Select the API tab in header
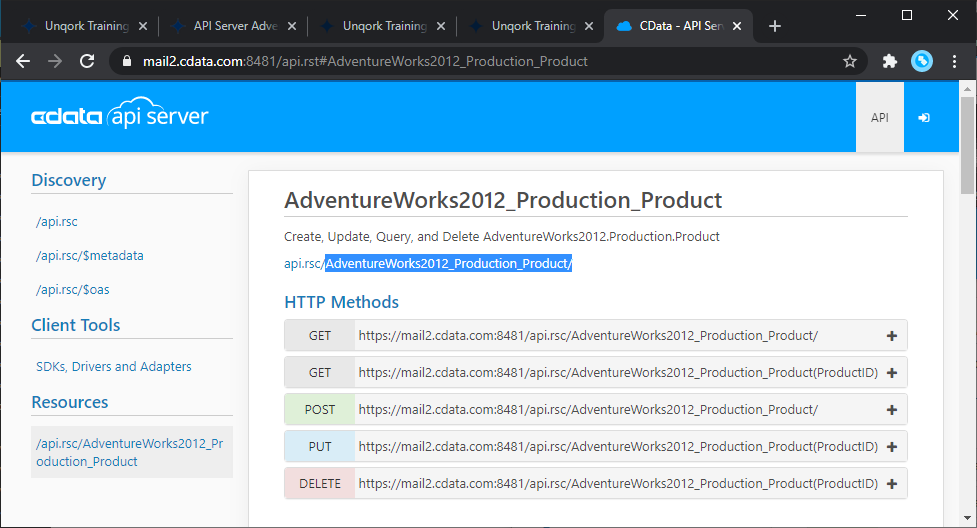 click(879, 117)
